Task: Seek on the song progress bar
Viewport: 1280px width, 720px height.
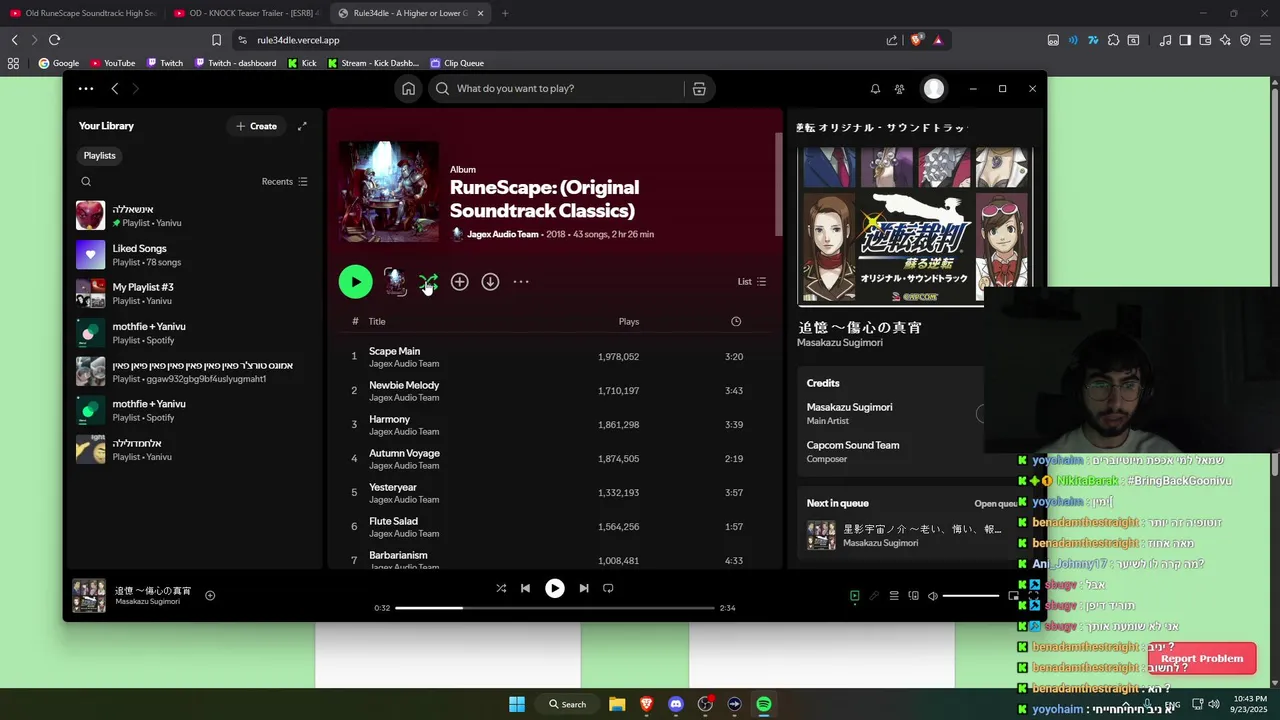Action: coord(555,608)
